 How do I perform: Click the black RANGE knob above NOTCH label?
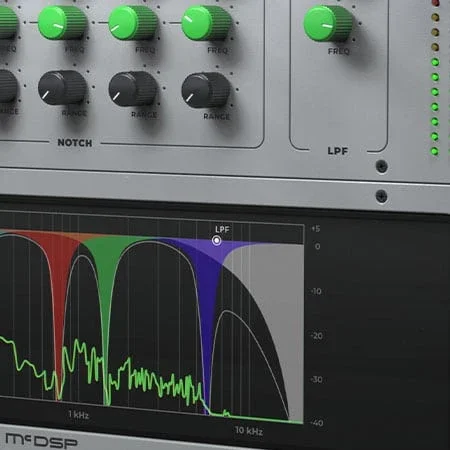(62, 88)
